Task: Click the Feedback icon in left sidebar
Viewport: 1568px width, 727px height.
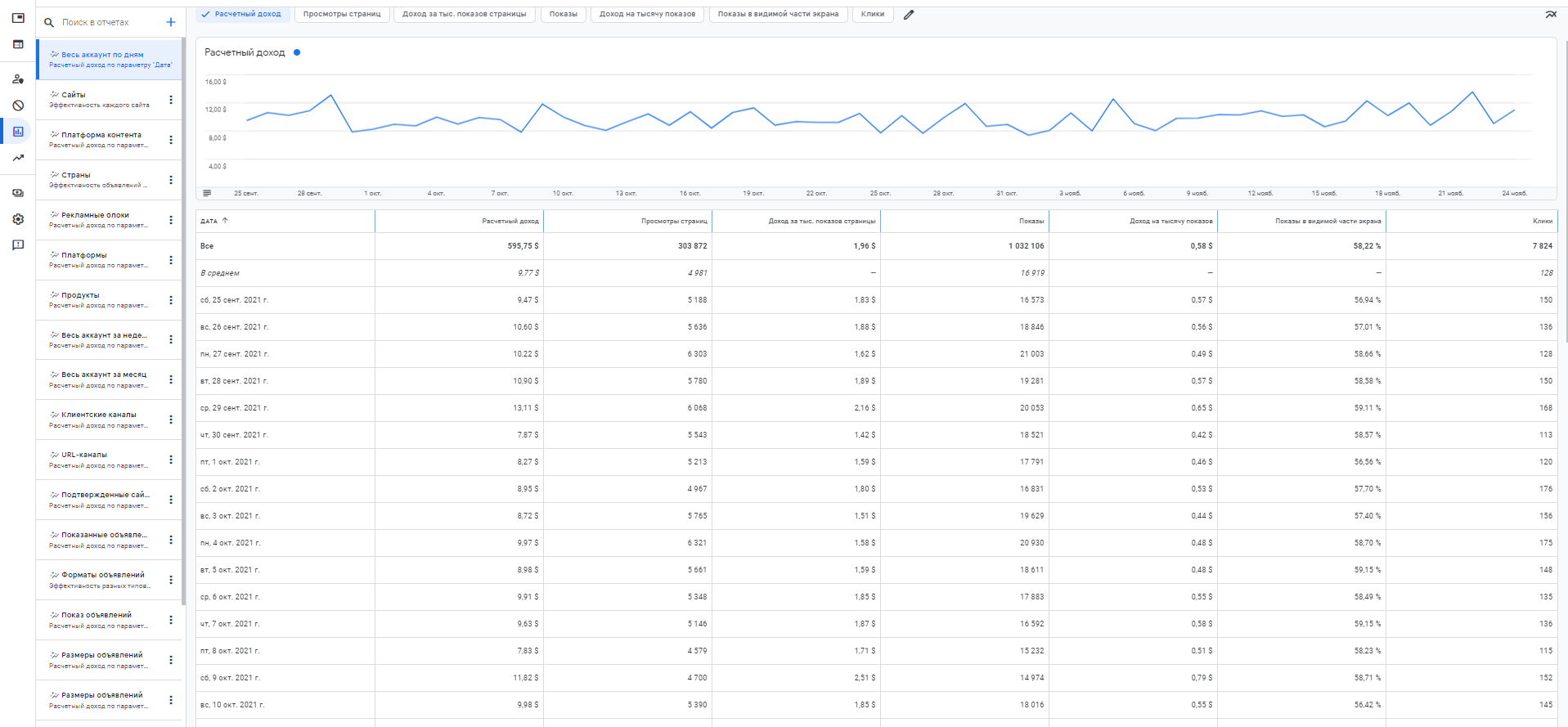Action: tap(18, 245)
